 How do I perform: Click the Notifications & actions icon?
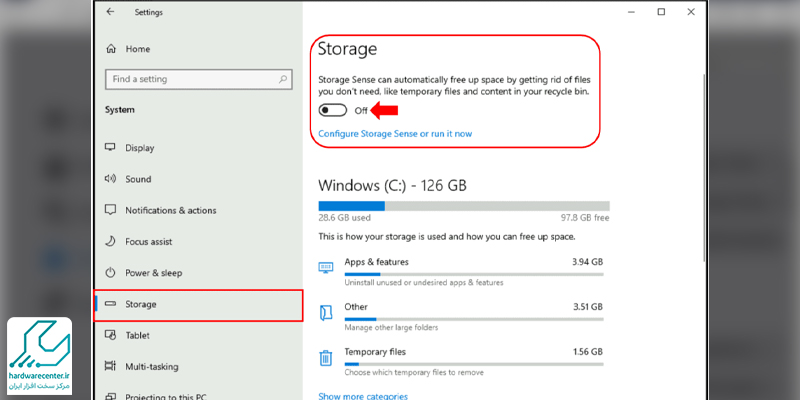110,210
